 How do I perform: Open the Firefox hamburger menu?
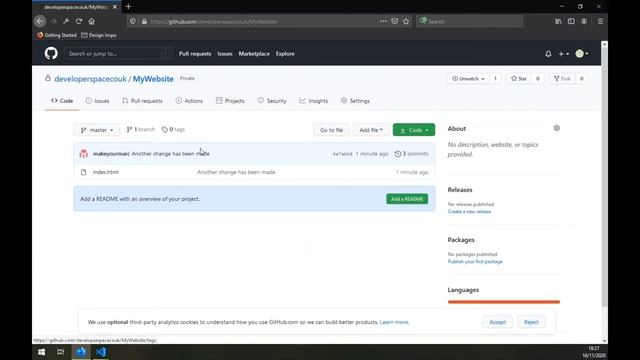tap(600, 21)
